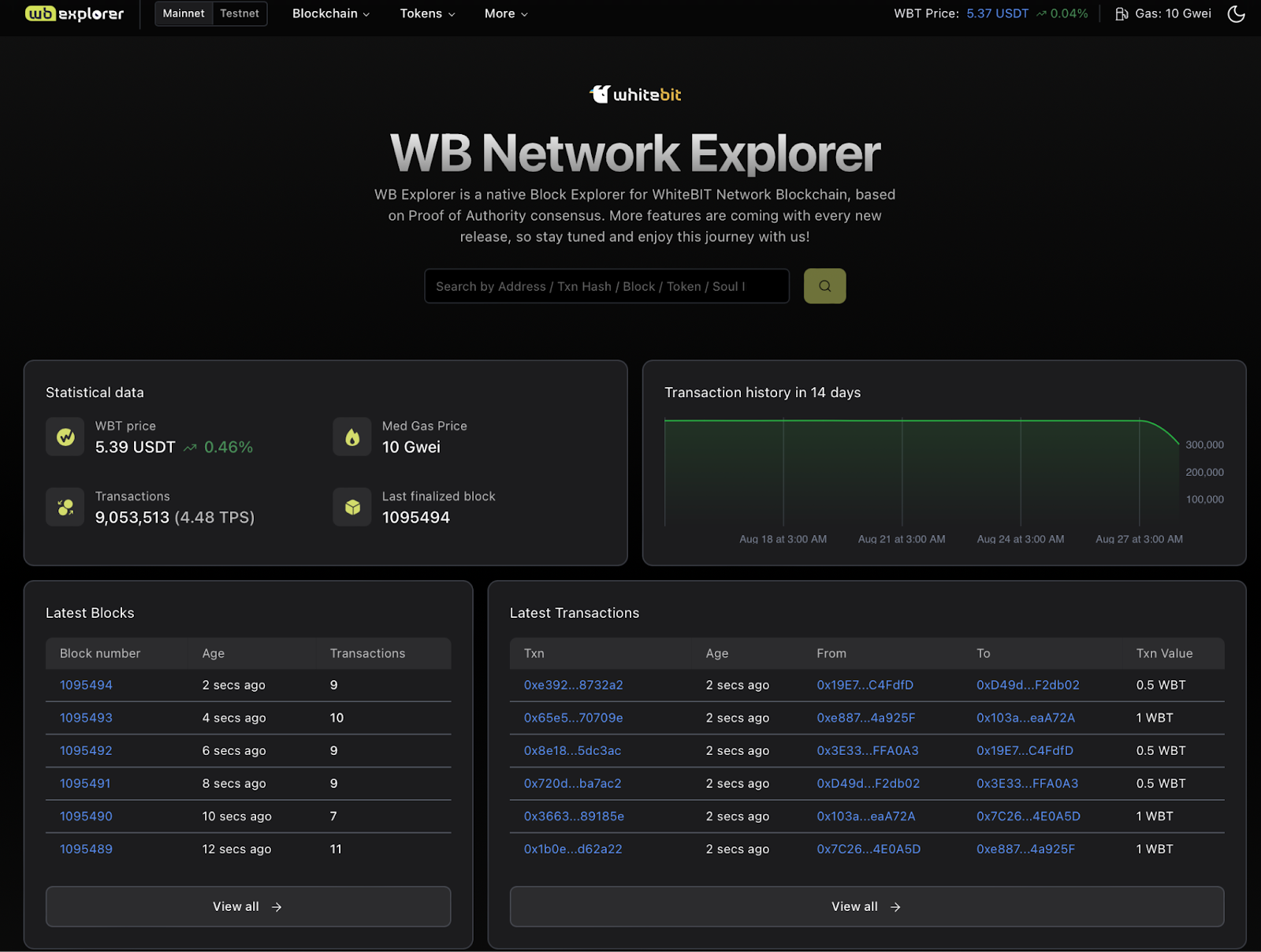This screenshot has height=952, width=1261.
Task: Click the WhiteBIT logo
Action: [x=635, y=95]
